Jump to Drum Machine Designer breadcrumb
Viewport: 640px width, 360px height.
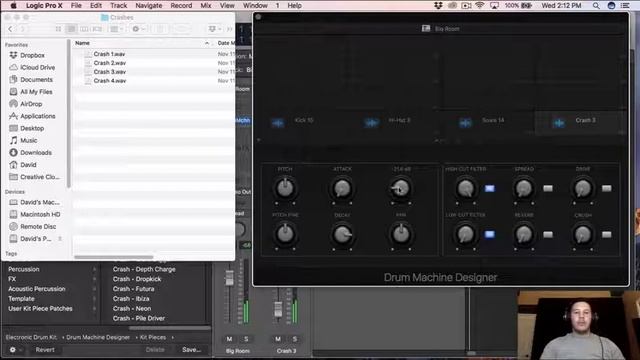click(98, 338)
